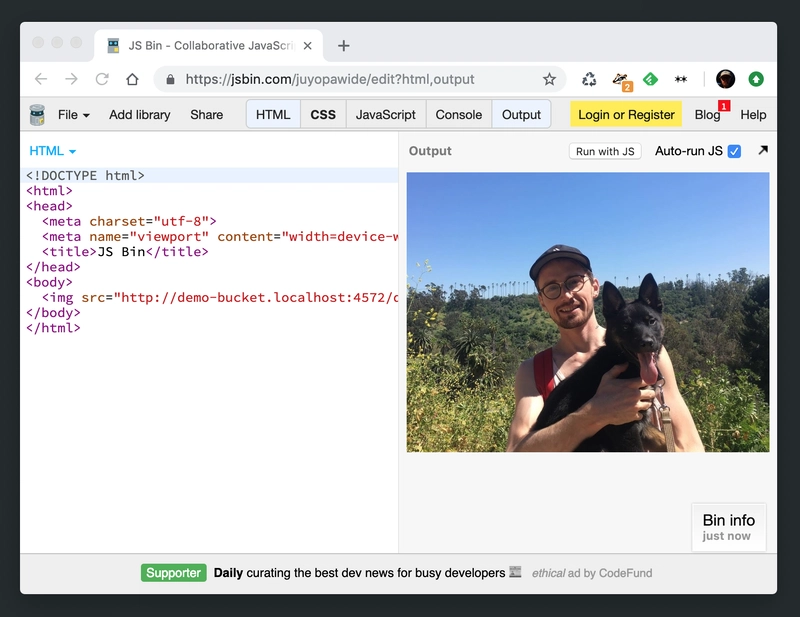The height and width of the screenshot is (617, 800).
Task: Click the <!DOCTYPE html> code line
Action: coord(209,176)
